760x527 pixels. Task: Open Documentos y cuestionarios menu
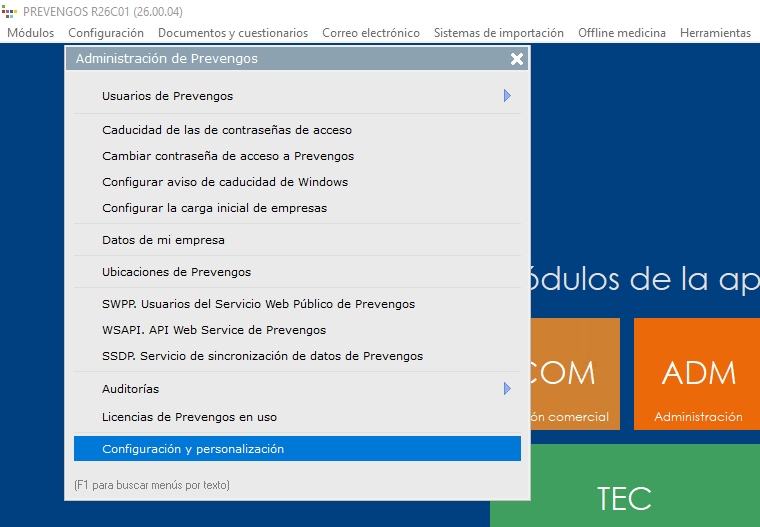(233, 33)
